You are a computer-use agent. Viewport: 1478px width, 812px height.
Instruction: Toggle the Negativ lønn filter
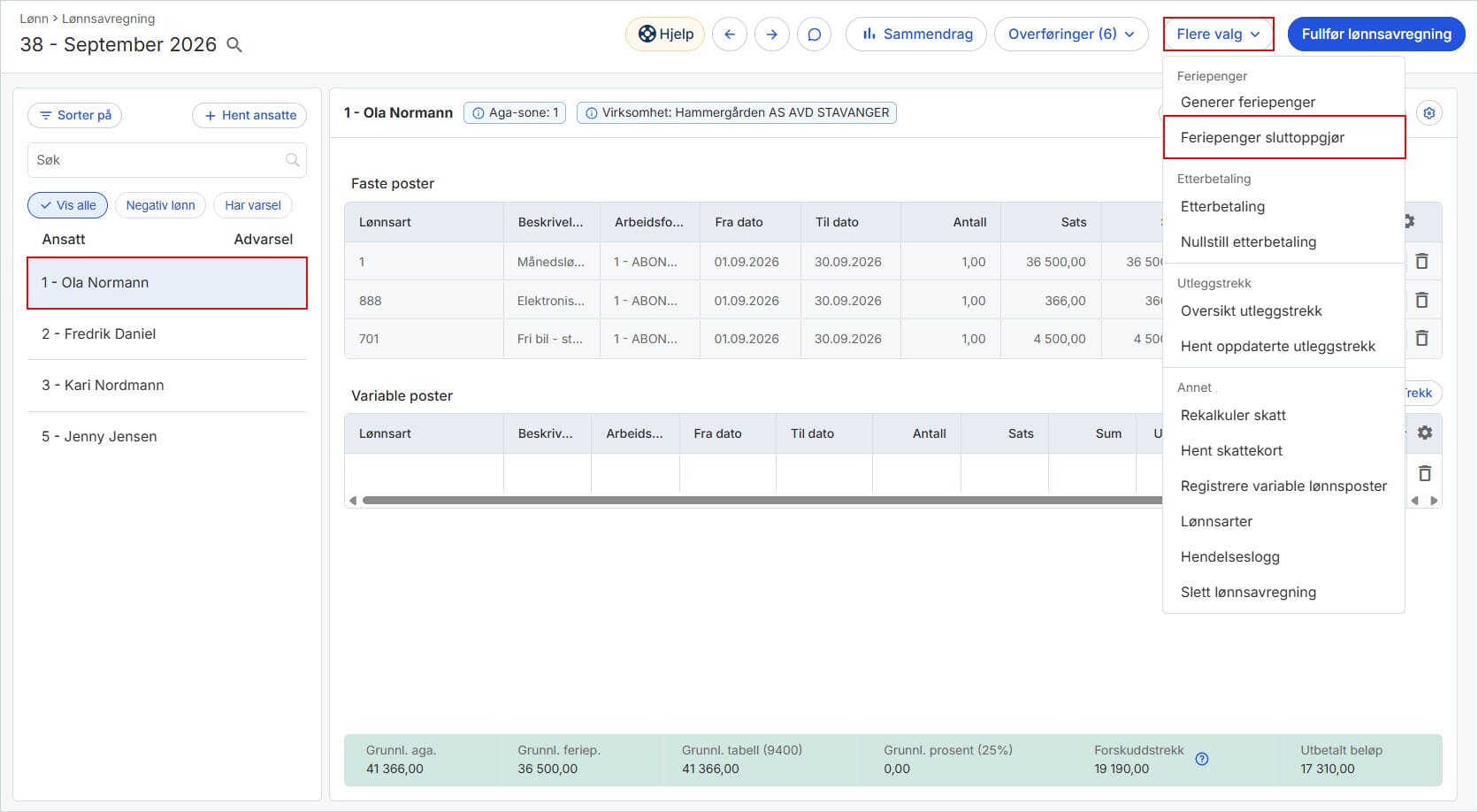tap(160, 205)
